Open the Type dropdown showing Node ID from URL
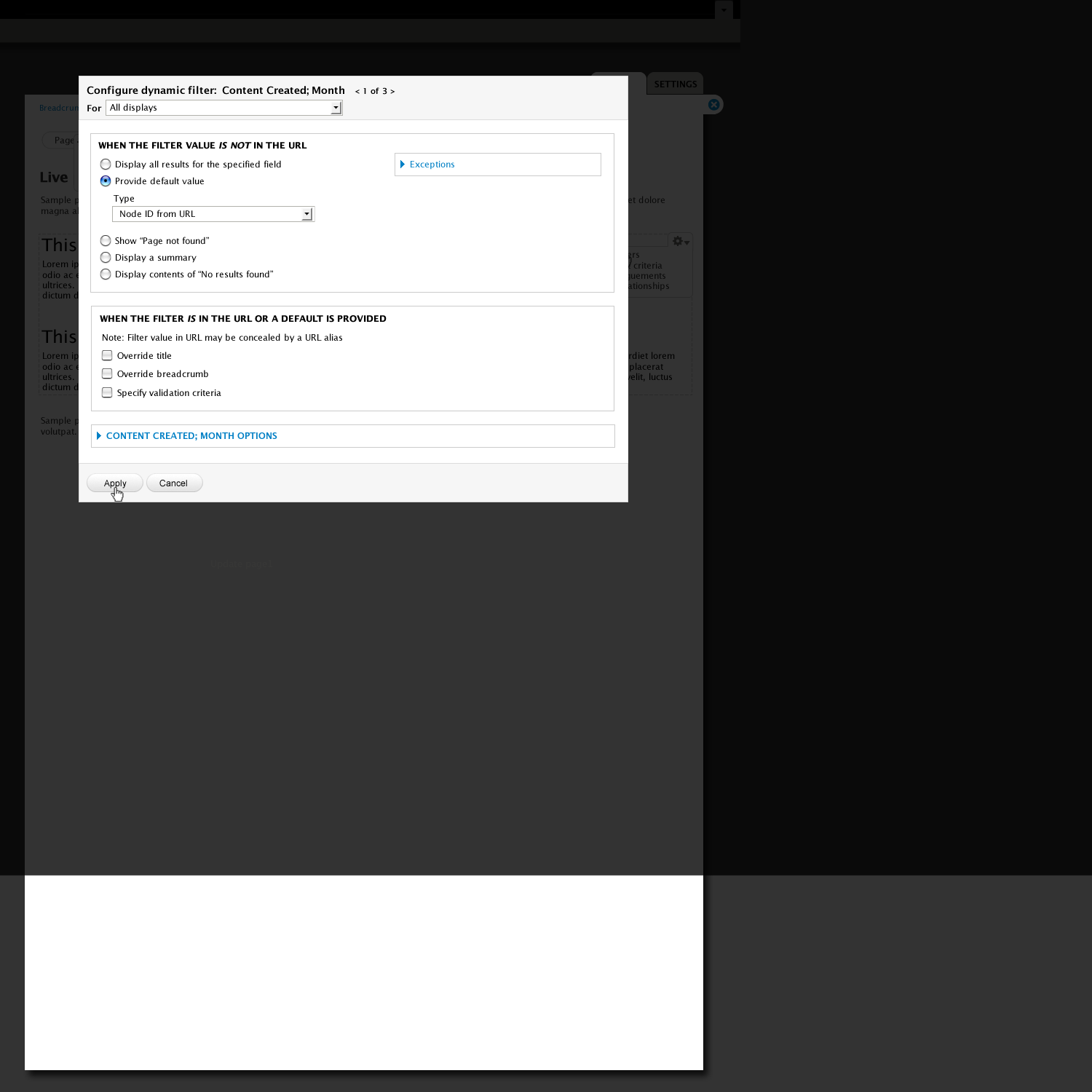Screen dimensions: 1092x1092 (213, 214)
